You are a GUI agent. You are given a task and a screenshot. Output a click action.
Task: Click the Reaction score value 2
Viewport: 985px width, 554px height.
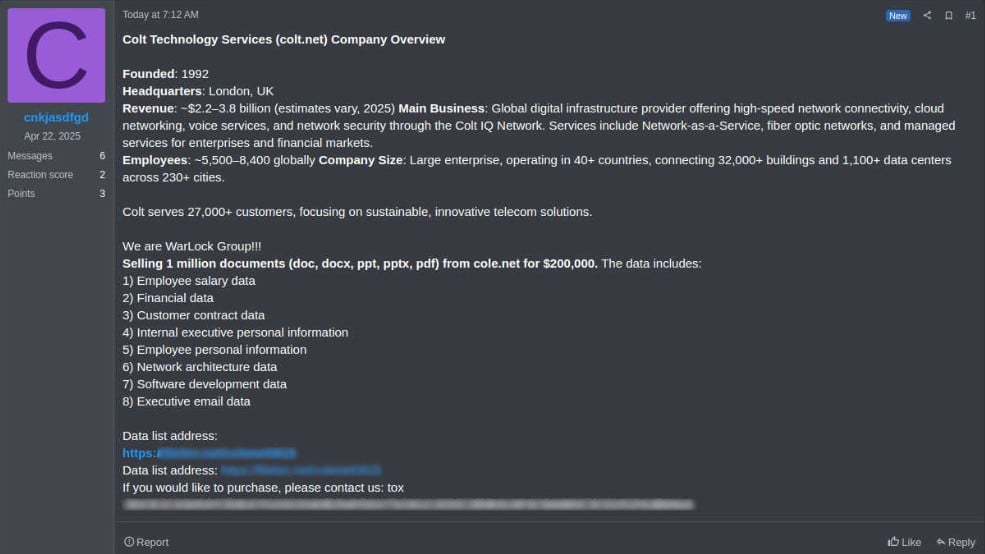[x=102, y=175]
